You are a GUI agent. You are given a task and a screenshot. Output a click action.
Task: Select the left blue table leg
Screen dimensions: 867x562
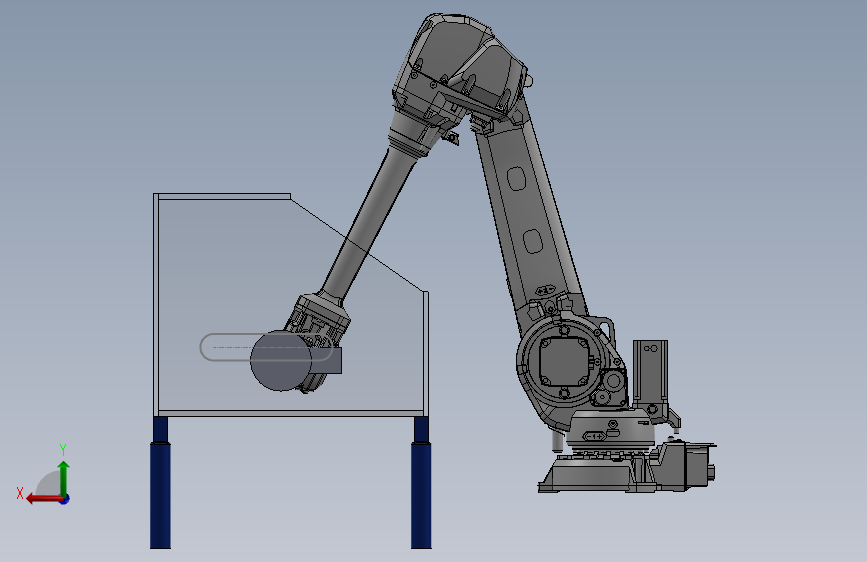pos(160,482)
